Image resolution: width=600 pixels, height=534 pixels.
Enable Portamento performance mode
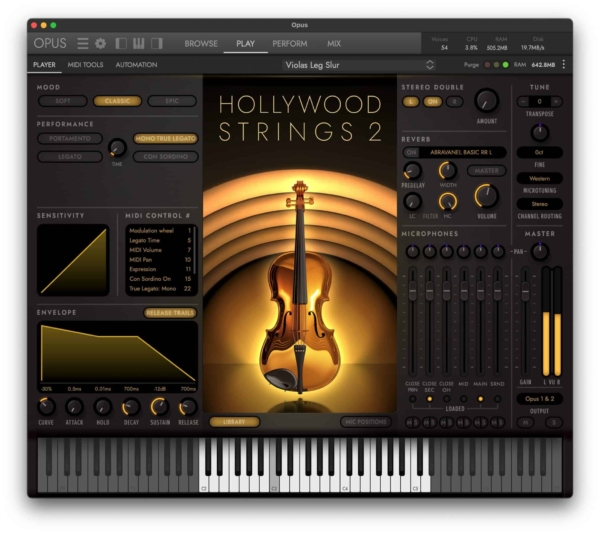point(70,138)
